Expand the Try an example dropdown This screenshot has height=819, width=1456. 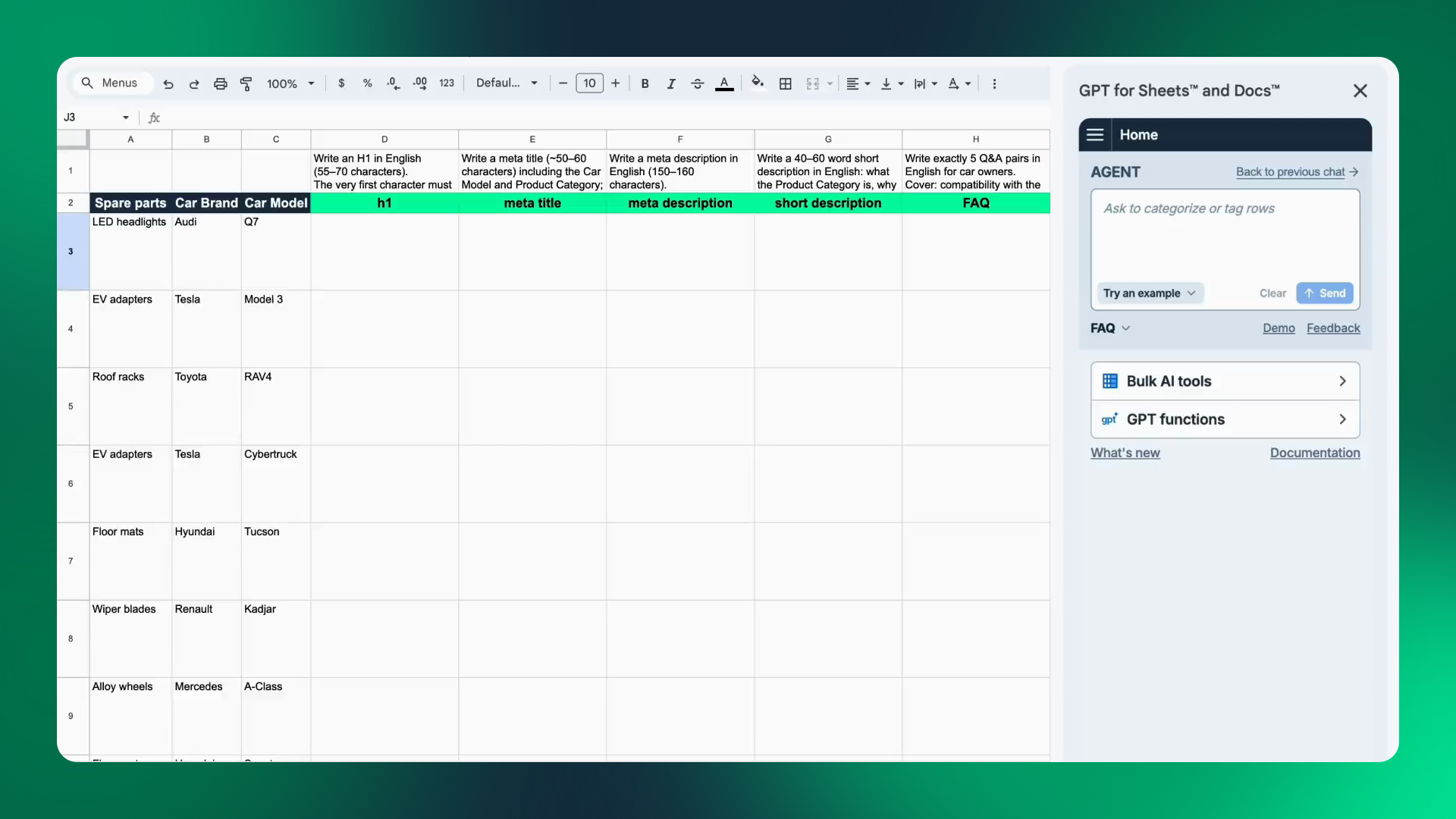pos(1149,293)
